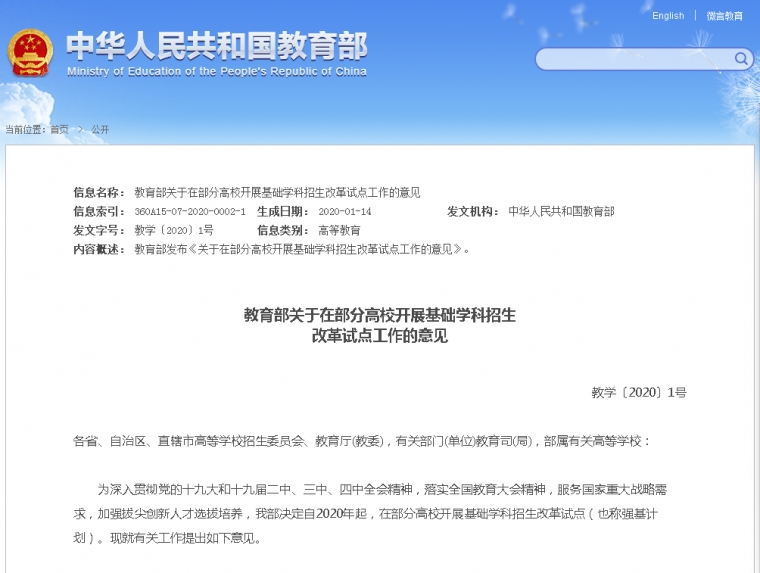Image resolution: width=760 pixels, height=573 pixels.
Task: Click the 内容概述 summary text
Action: [x=301, y=249]
